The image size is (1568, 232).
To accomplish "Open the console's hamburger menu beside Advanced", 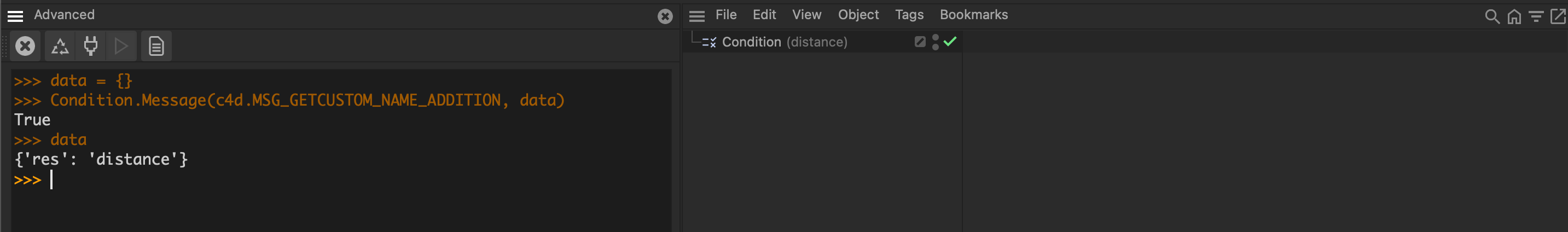I will [x=15, y=16].
